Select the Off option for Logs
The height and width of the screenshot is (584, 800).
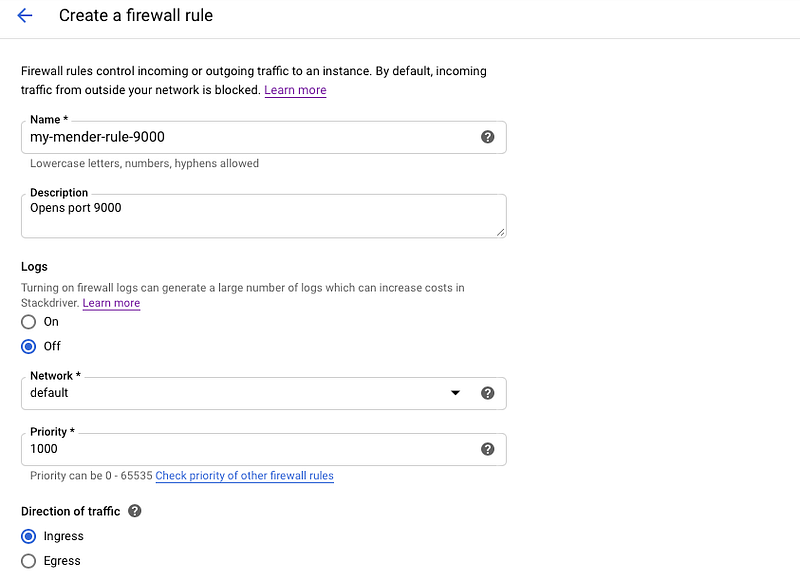pyautogui.click(x=29, y=346)
